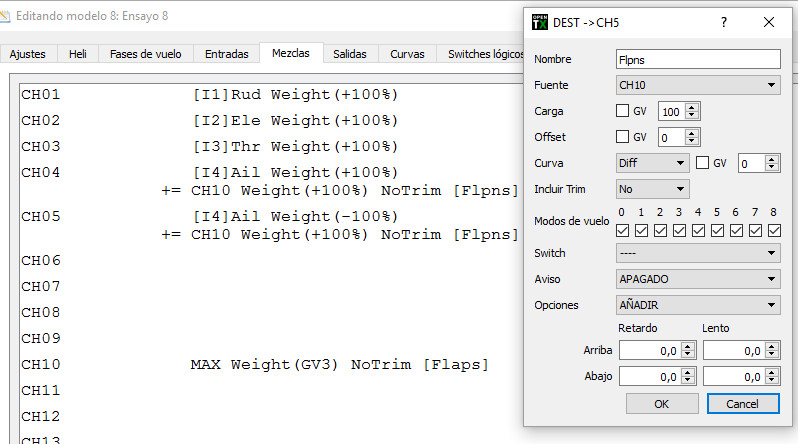Open the Opciones AÑADIR dropdown
The height and width of the screenshot is (444, 798).
point(698,305)
